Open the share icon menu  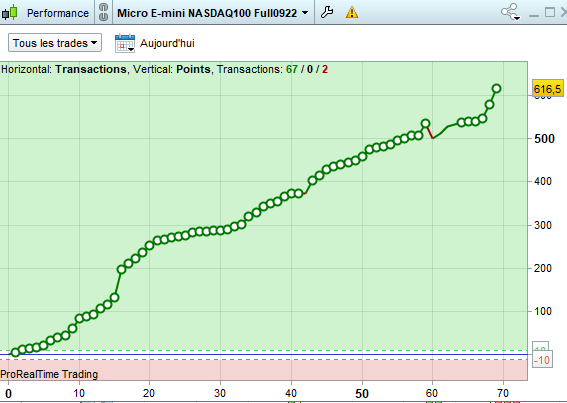510,12
